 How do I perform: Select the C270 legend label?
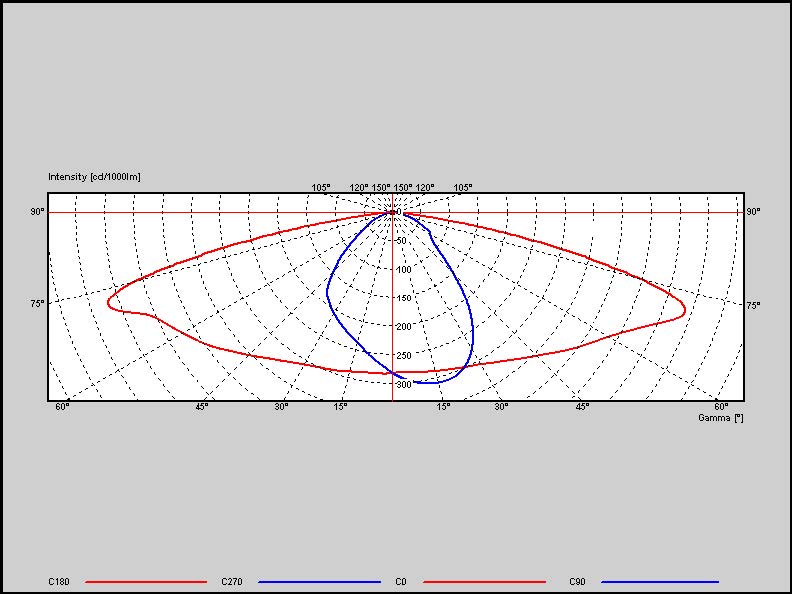coord(232,582)
